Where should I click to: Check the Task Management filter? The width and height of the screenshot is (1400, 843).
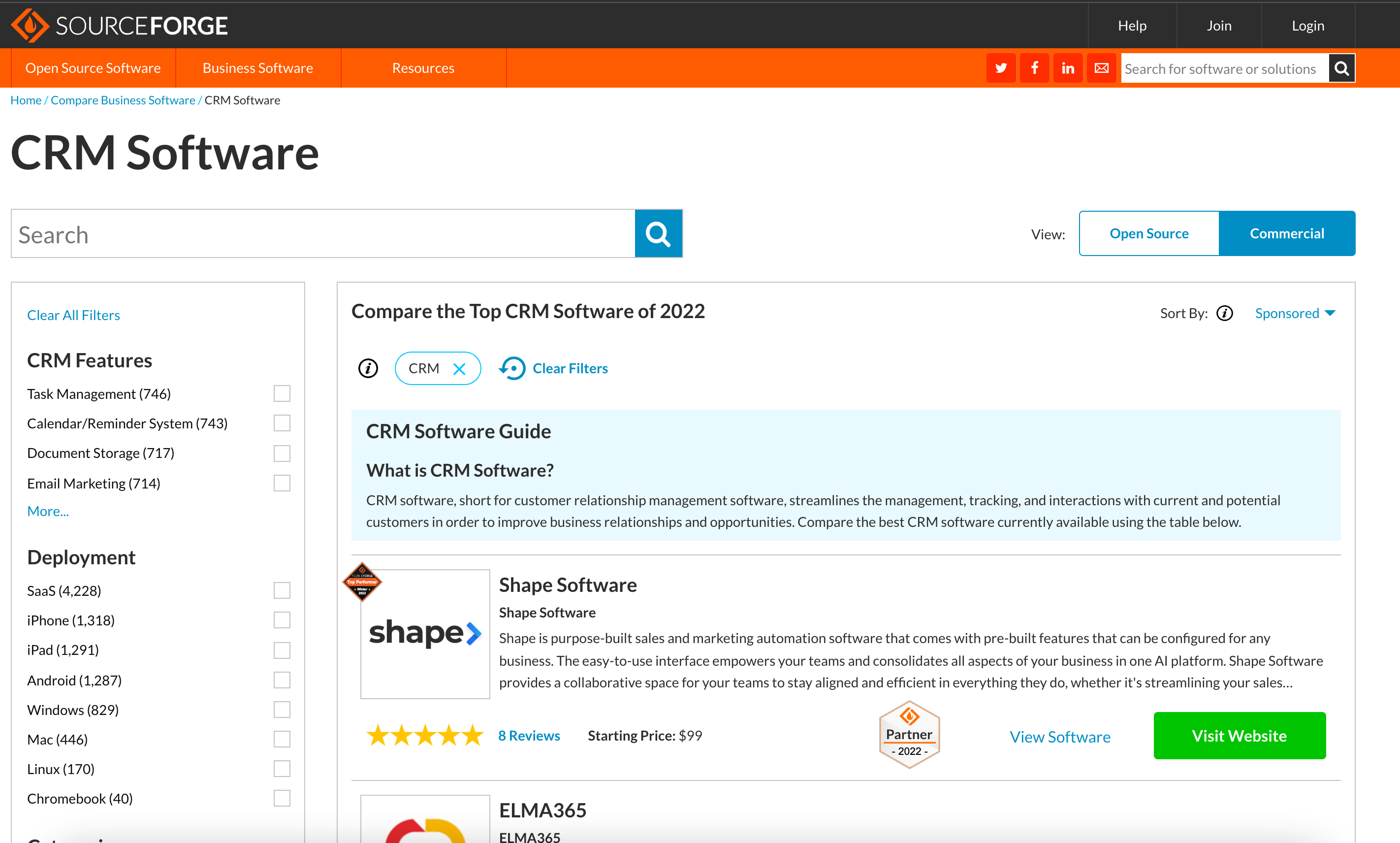point(282,393)
